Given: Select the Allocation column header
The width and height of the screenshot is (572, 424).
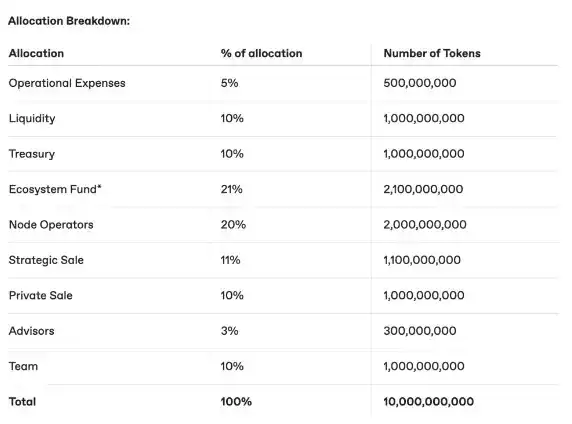Looking at the screenshot, I should coord(36,53).
